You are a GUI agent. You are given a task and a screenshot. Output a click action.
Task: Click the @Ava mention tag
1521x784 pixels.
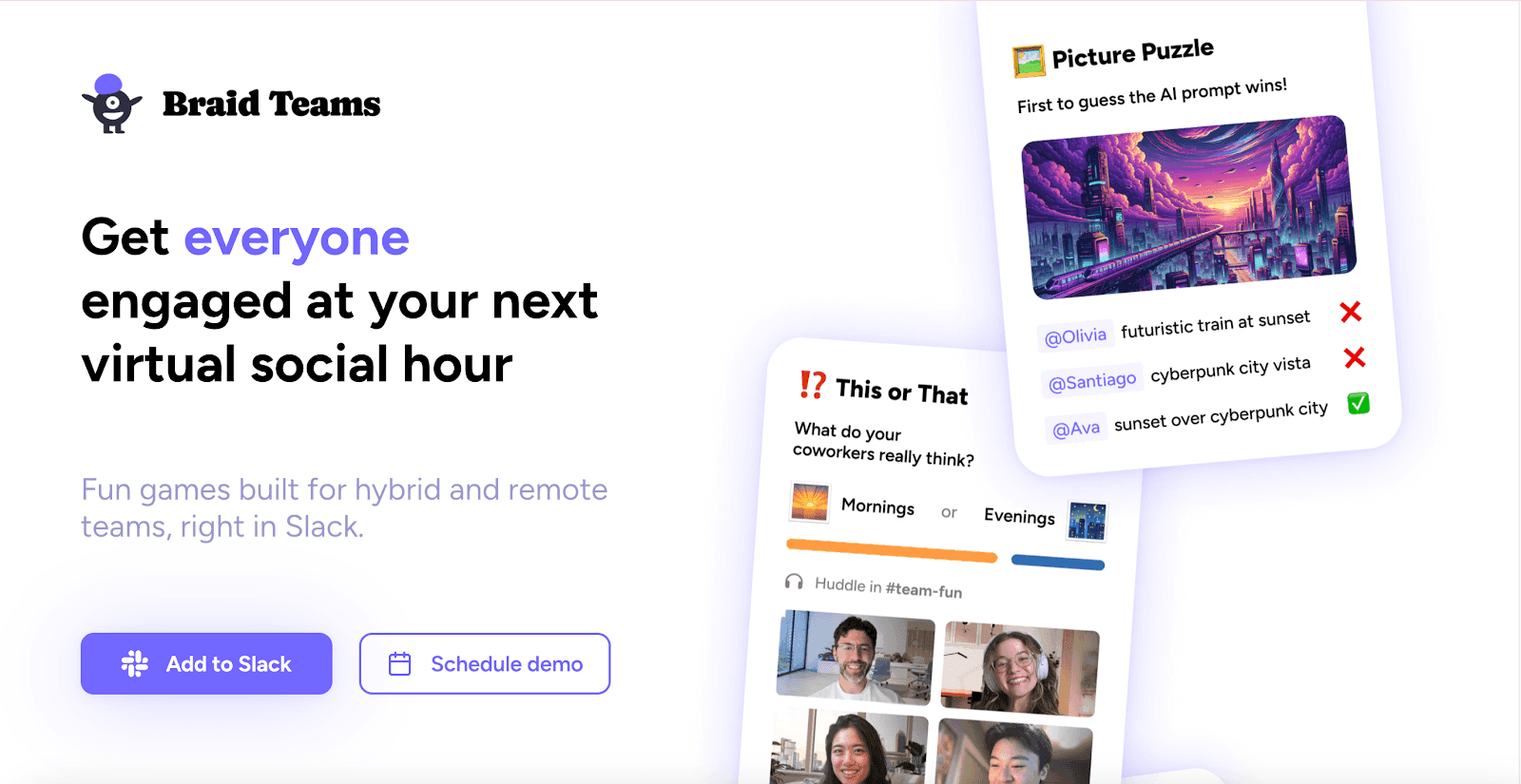(1076, 429)
